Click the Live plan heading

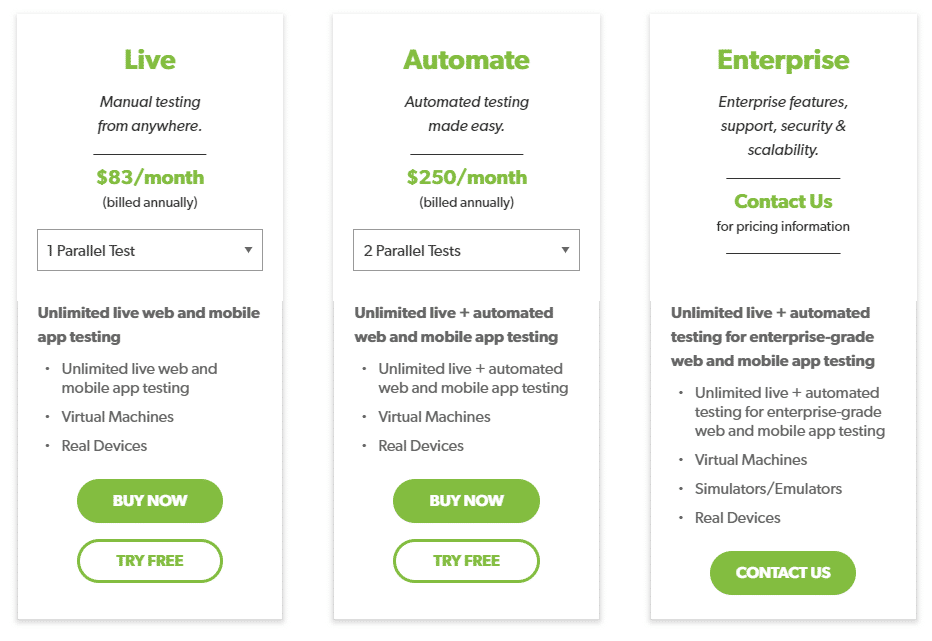pyautogui.click(x=149, y=59)
